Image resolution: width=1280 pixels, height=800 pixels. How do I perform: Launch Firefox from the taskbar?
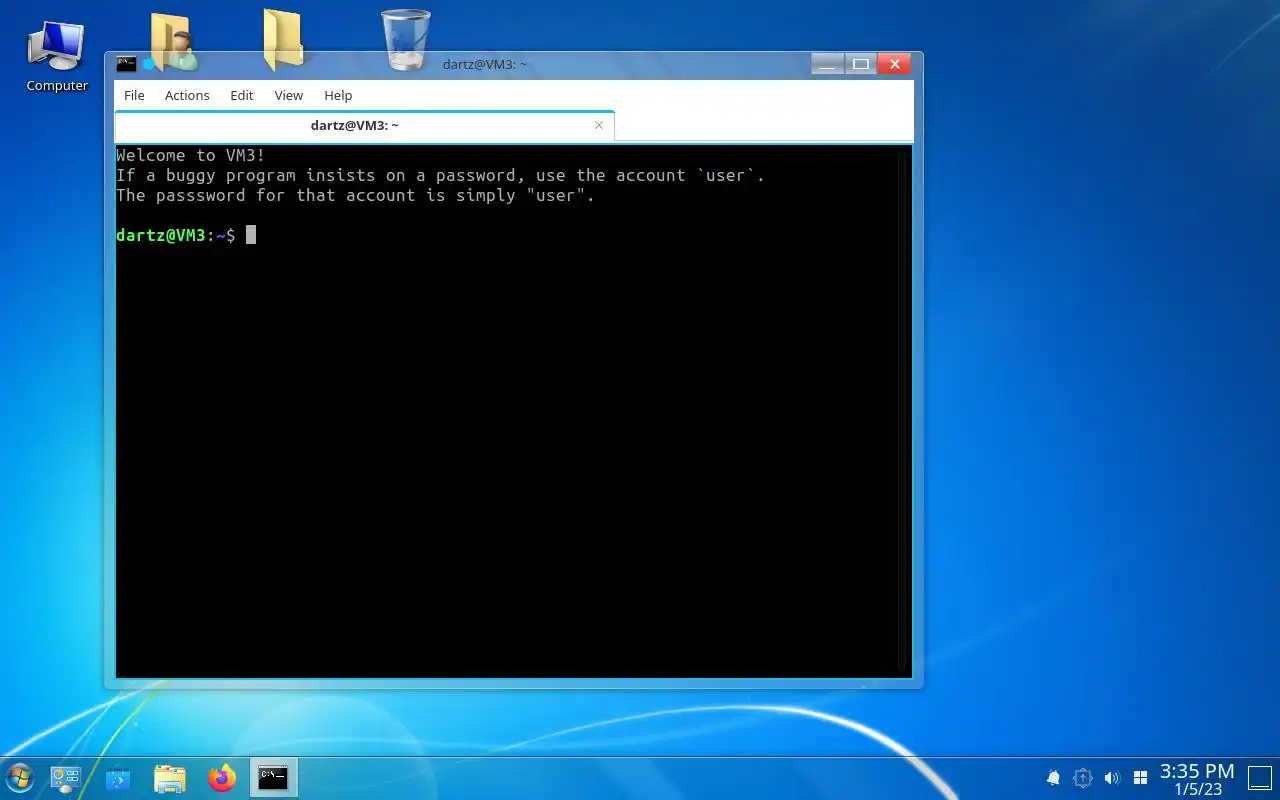pyautogui.click(x=222, y=778)
